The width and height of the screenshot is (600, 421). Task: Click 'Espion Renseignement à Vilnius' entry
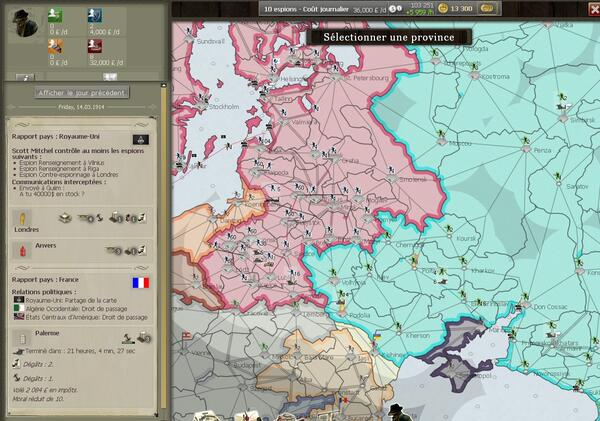(x=62, y=163)
